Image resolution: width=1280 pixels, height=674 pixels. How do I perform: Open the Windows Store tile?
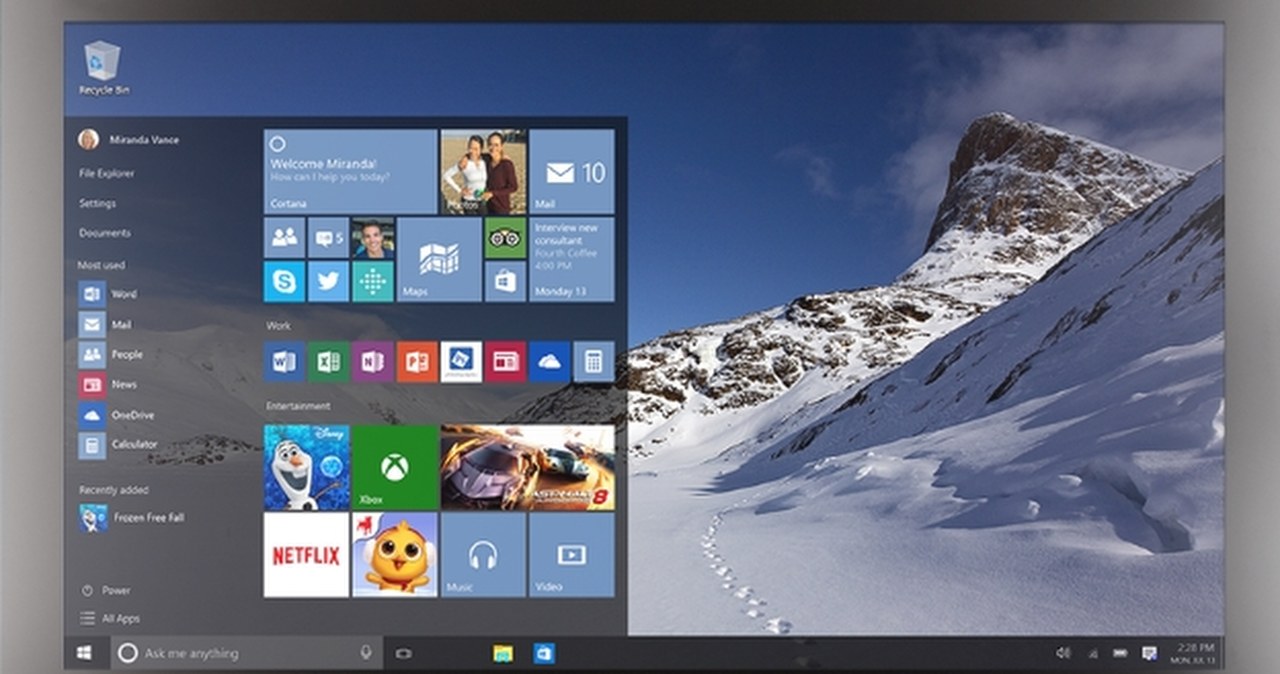click(505, 282)
